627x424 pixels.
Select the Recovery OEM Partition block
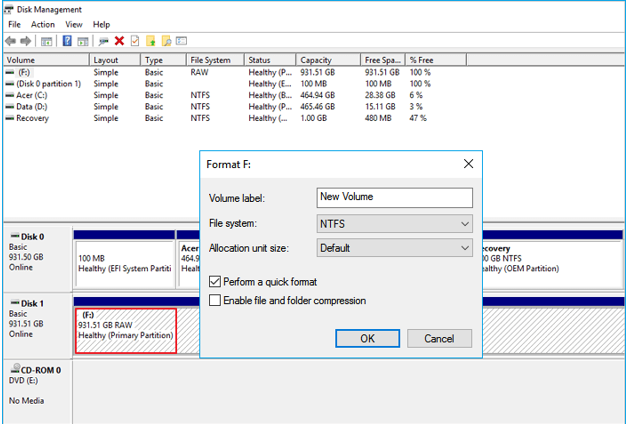[x=552, y=264]
